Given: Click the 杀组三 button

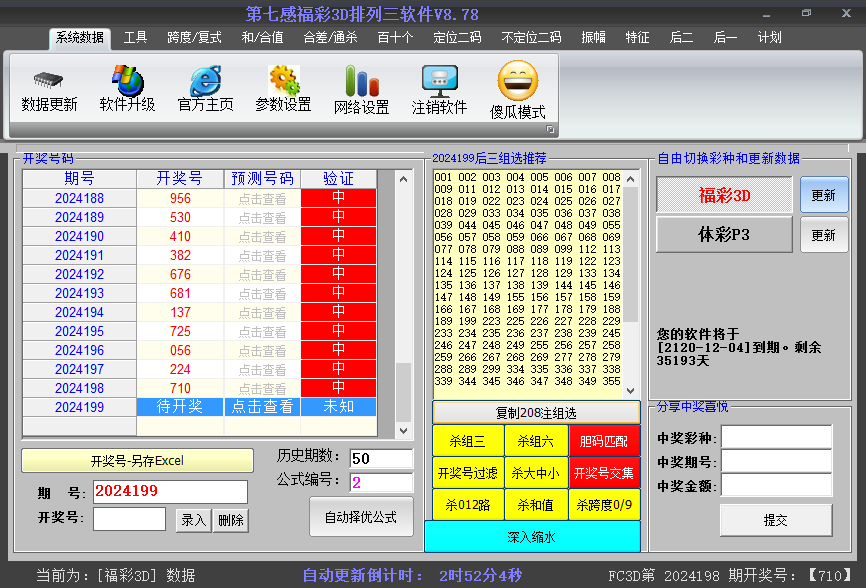Looking at the screenshot, I should tap(468, 441).
